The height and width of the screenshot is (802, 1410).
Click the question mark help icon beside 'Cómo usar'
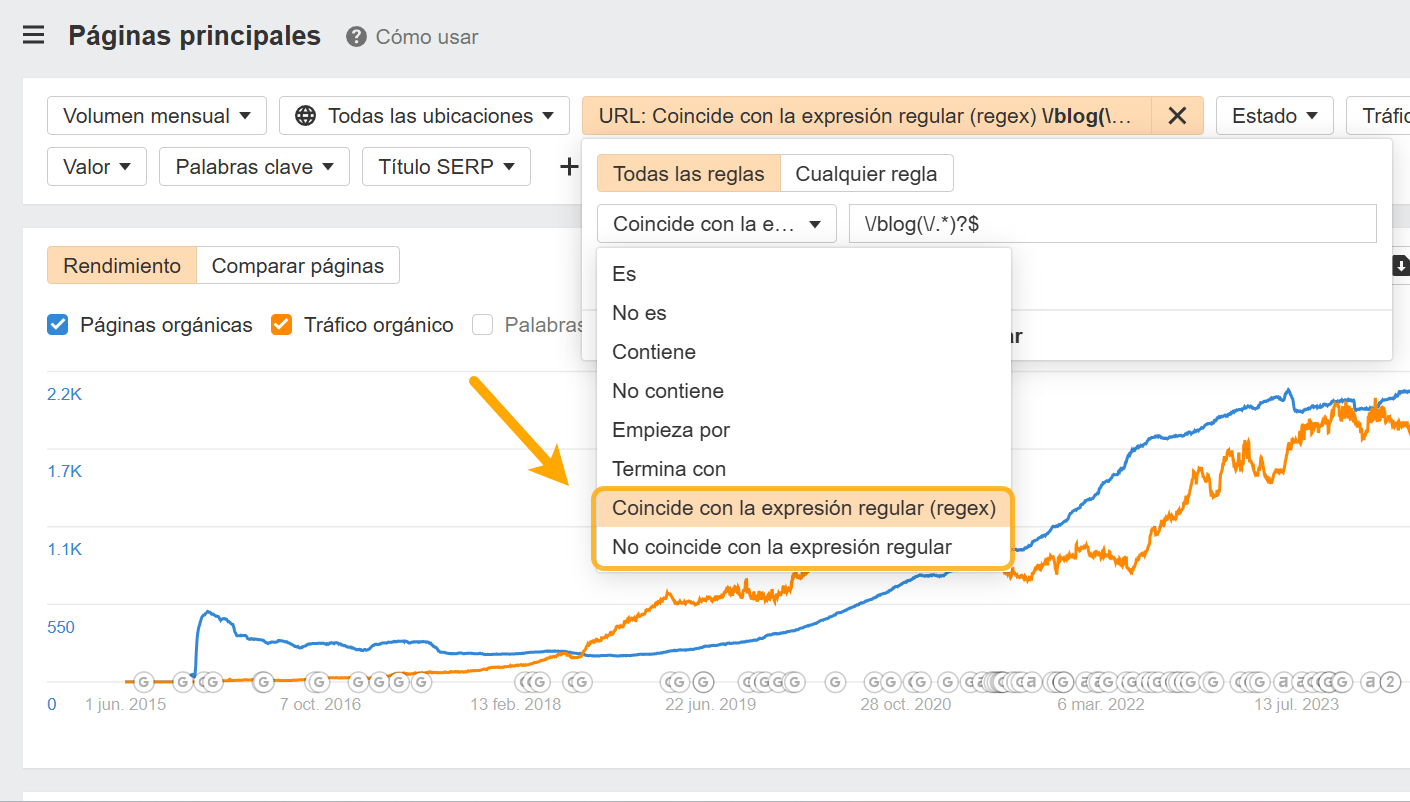(x=356, y=36)
